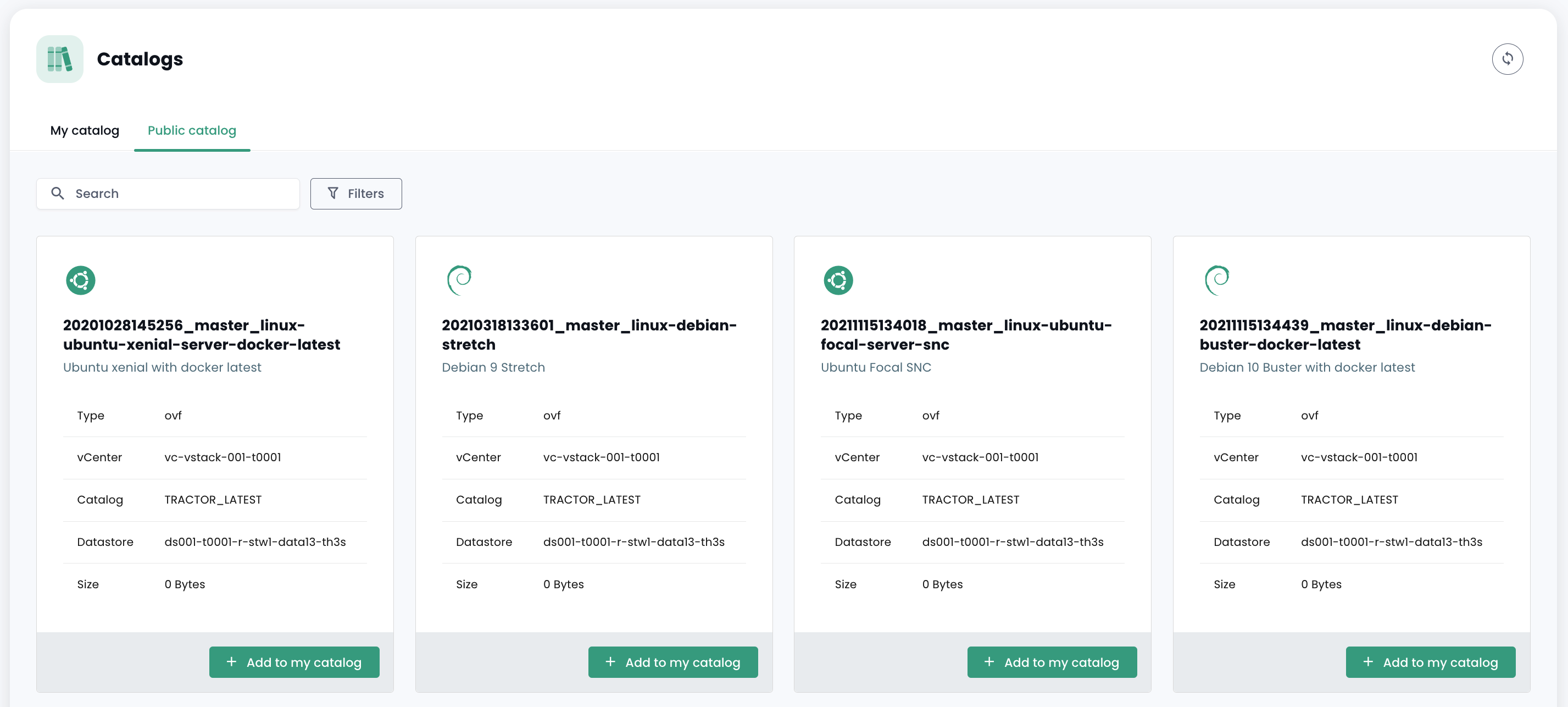Click the funnel icon on the Filters button

332,193
